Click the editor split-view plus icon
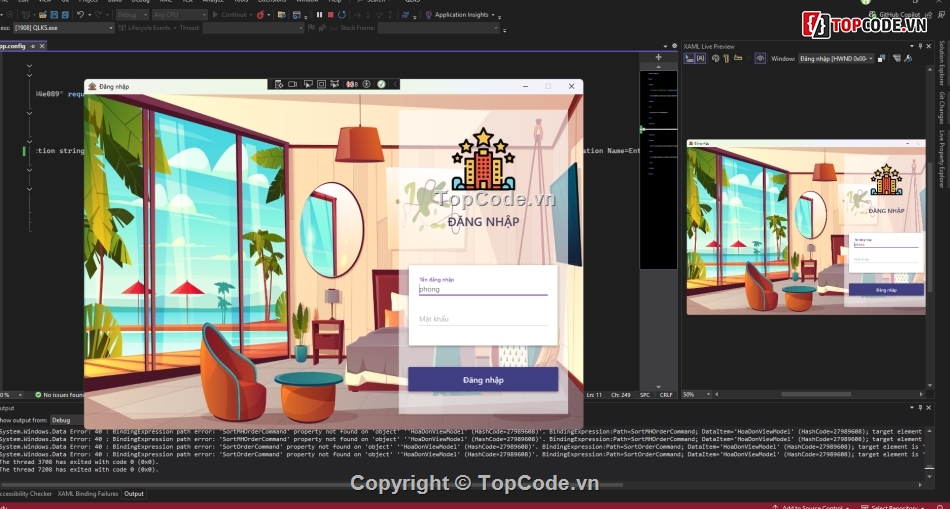 pyautogui.click(x=659, y=57)
